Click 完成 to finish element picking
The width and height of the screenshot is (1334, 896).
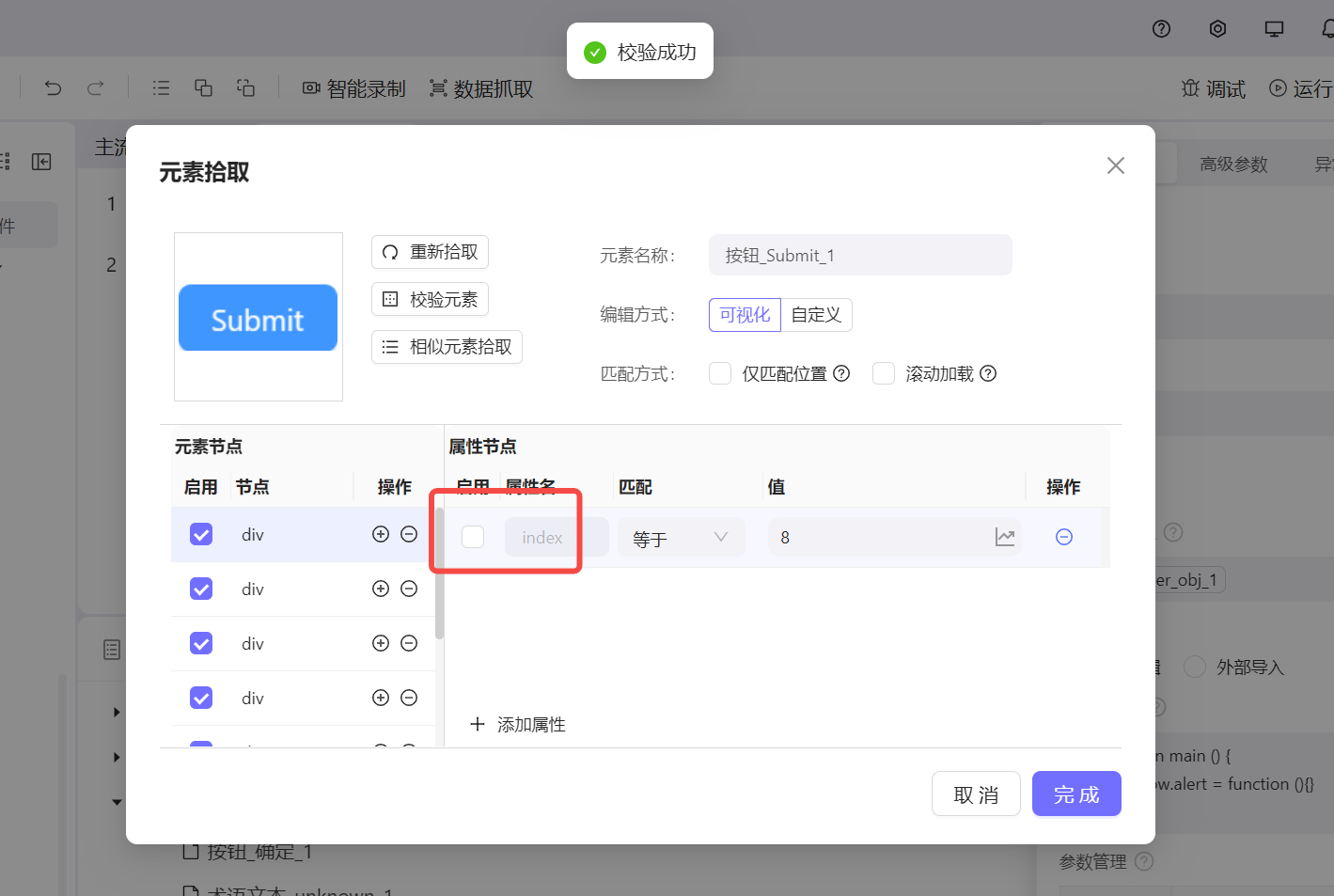coord(1075,794)
